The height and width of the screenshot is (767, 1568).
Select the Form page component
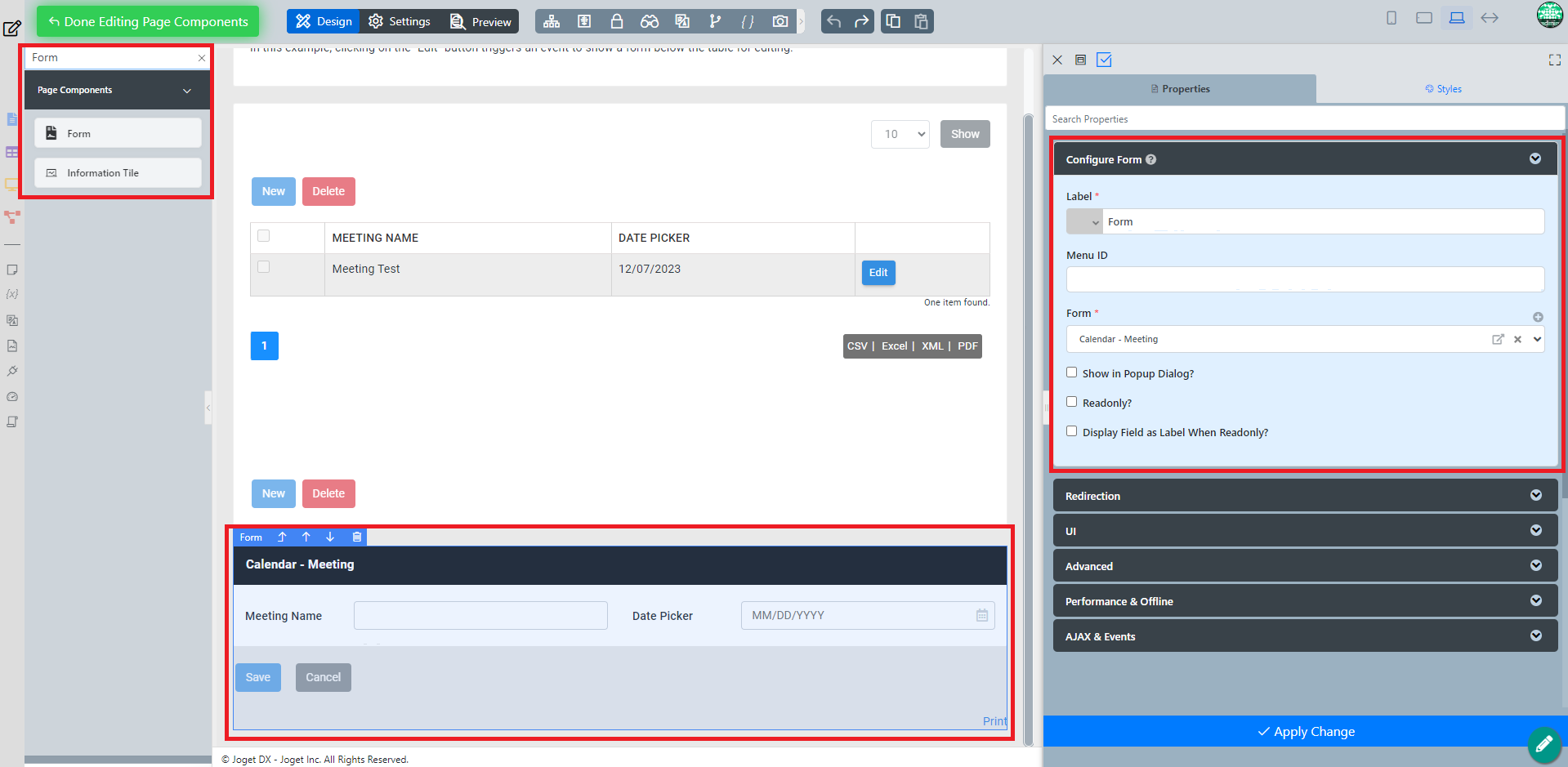[118, 133]
